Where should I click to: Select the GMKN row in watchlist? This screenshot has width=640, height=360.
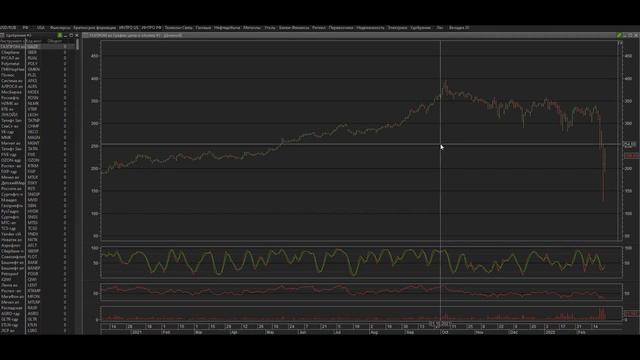click(38, 69)
